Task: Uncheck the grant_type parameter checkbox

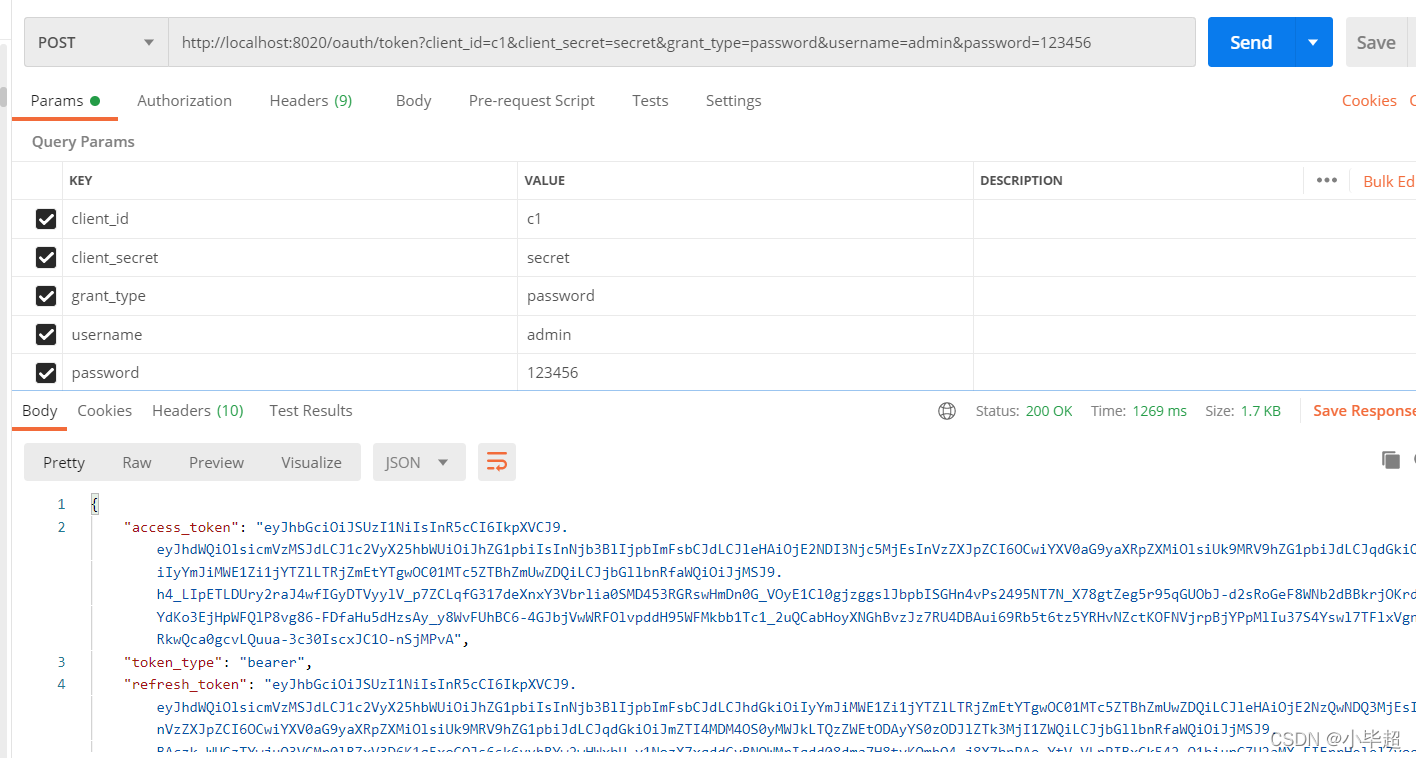Action: pos(46,296)
